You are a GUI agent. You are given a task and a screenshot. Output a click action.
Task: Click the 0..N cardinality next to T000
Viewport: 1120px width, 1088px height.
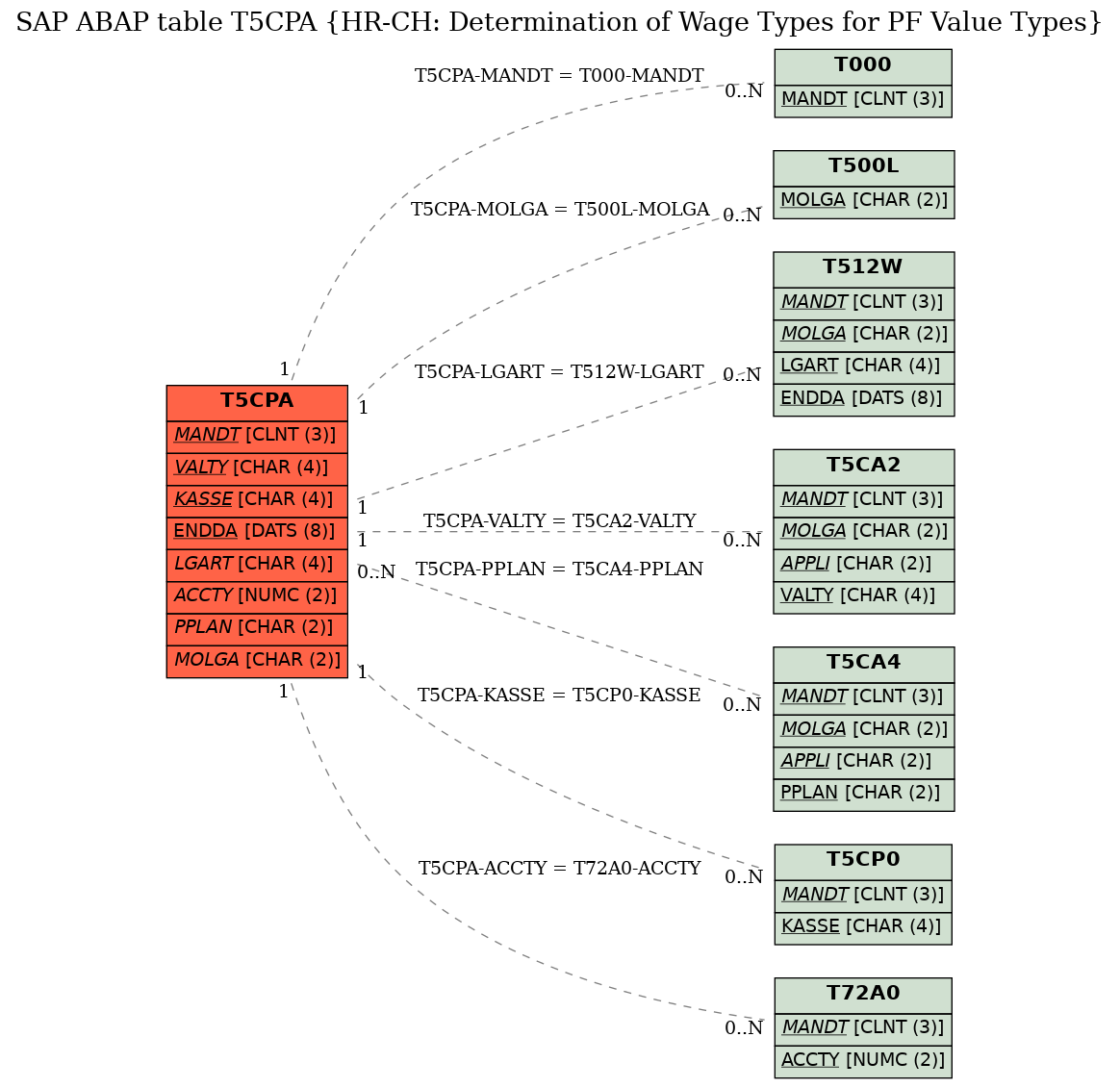[744, 91]
